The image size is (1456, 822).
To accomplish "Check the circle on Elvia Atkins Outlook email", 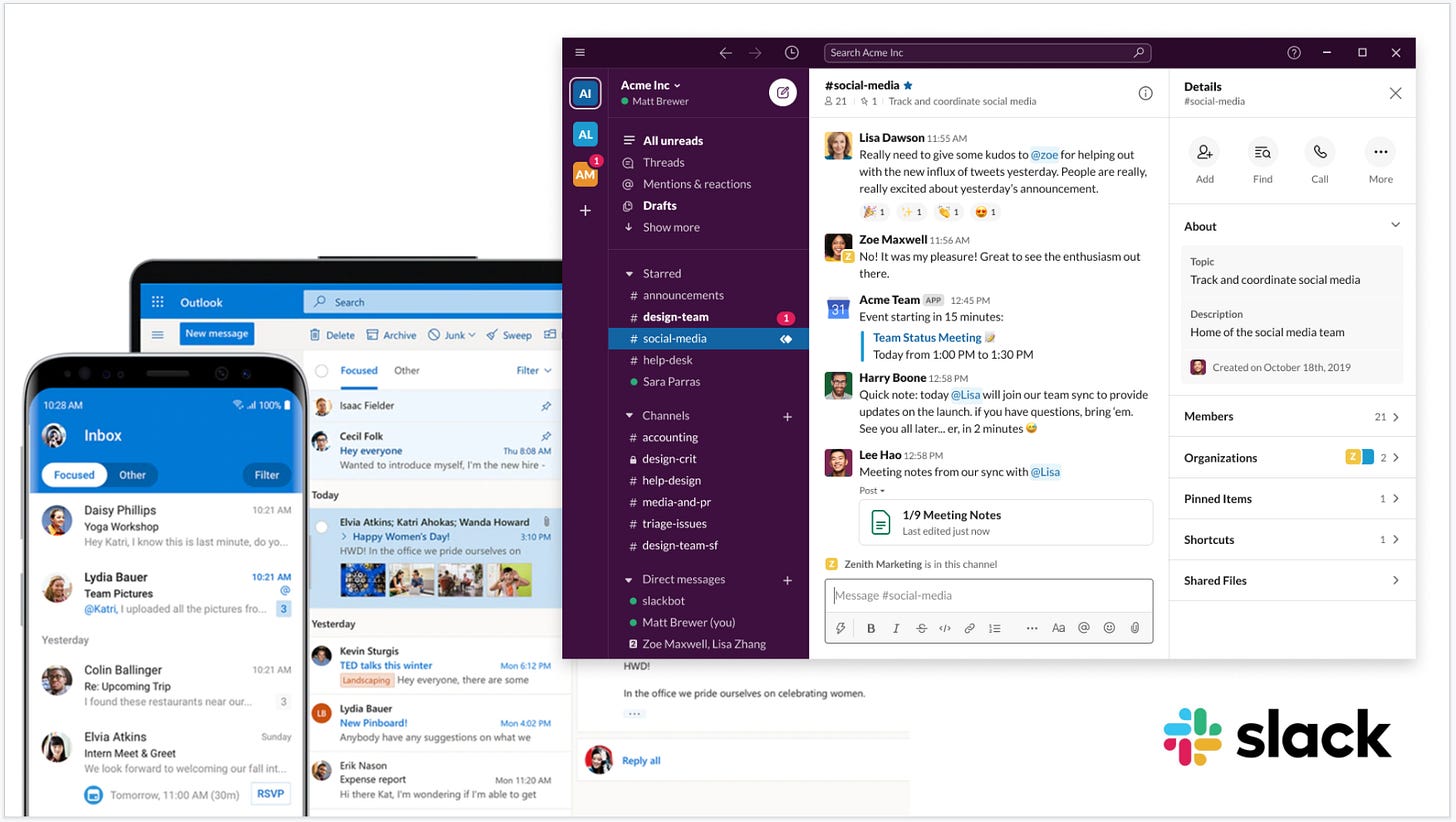I will click(x=321, y=526).
